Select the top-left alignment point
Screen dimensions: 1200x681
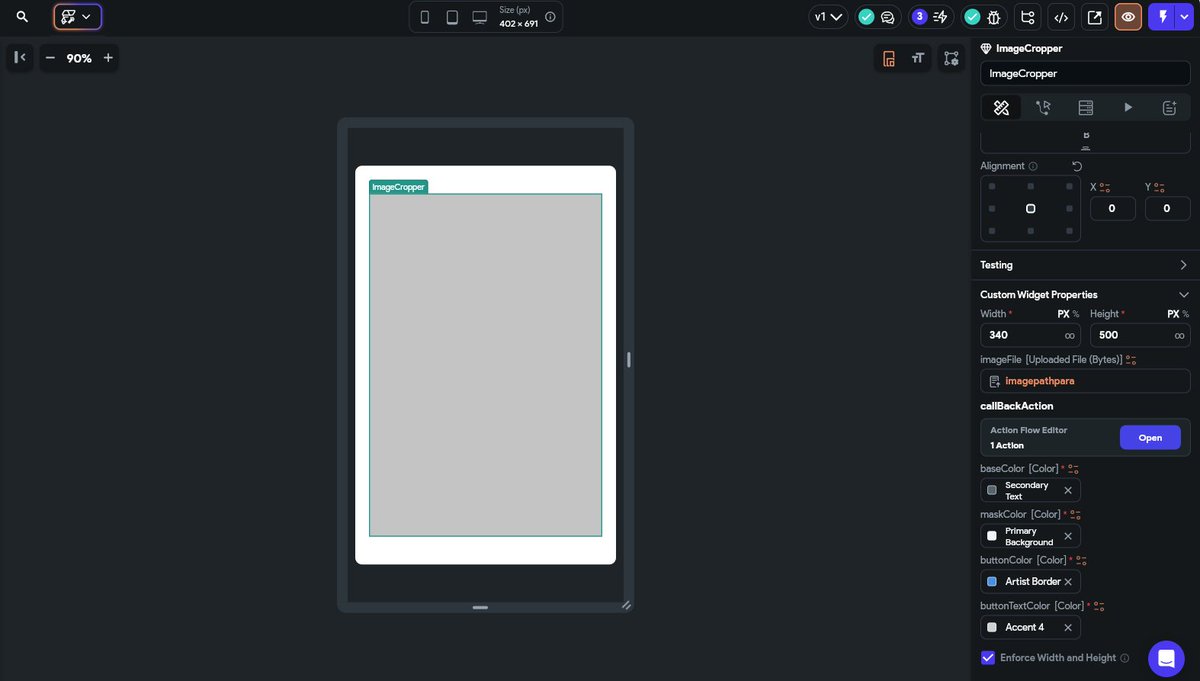992,186
